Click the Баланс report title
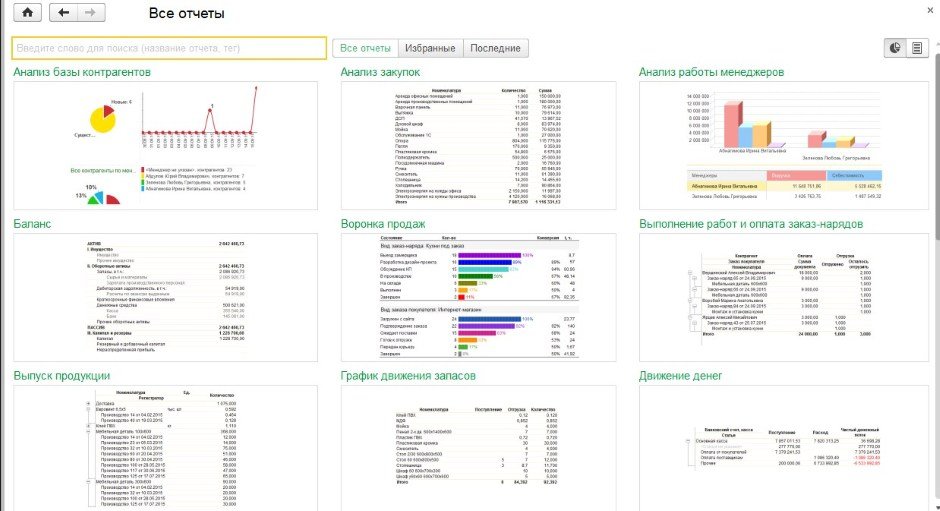940x511 pixels. 31,225
